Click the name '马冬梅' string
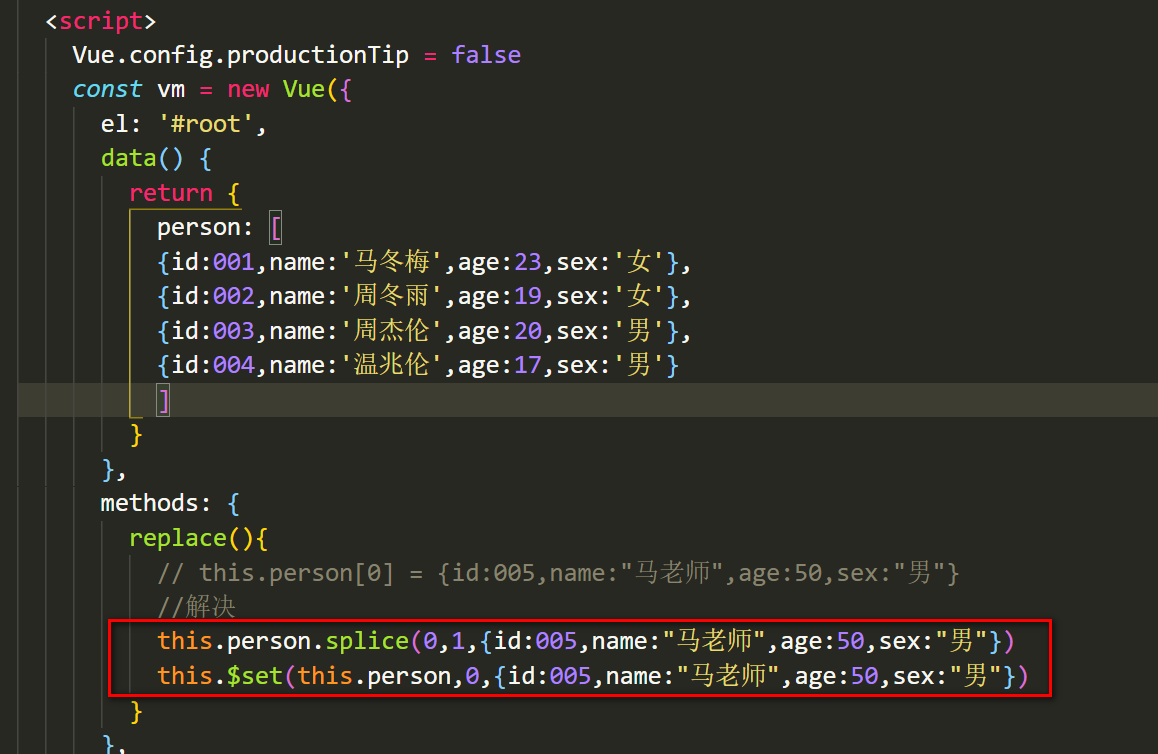 coord(391,261)
